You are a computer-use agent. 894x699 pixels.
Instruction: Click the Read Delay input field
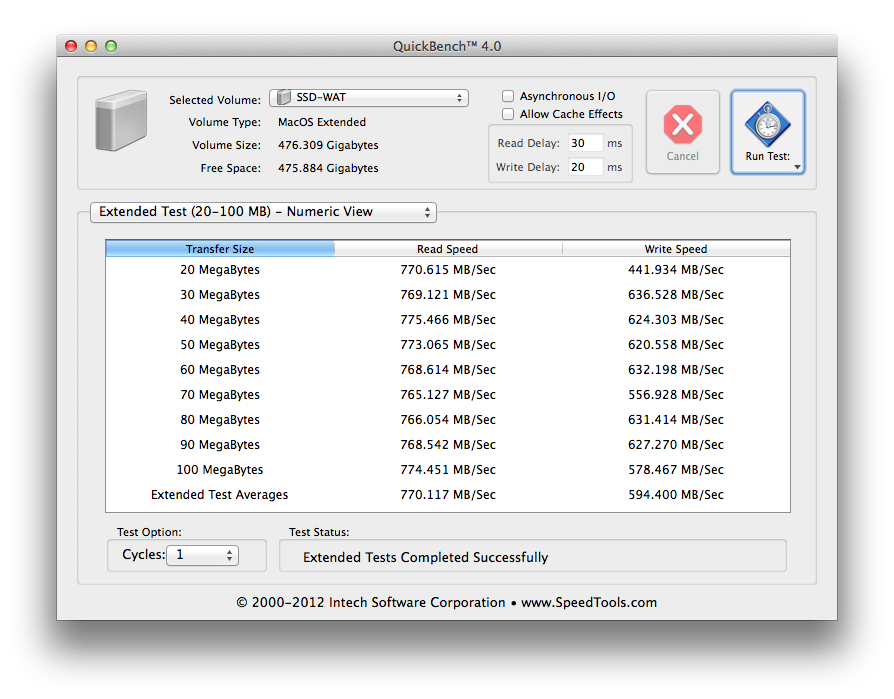[586, 143]
